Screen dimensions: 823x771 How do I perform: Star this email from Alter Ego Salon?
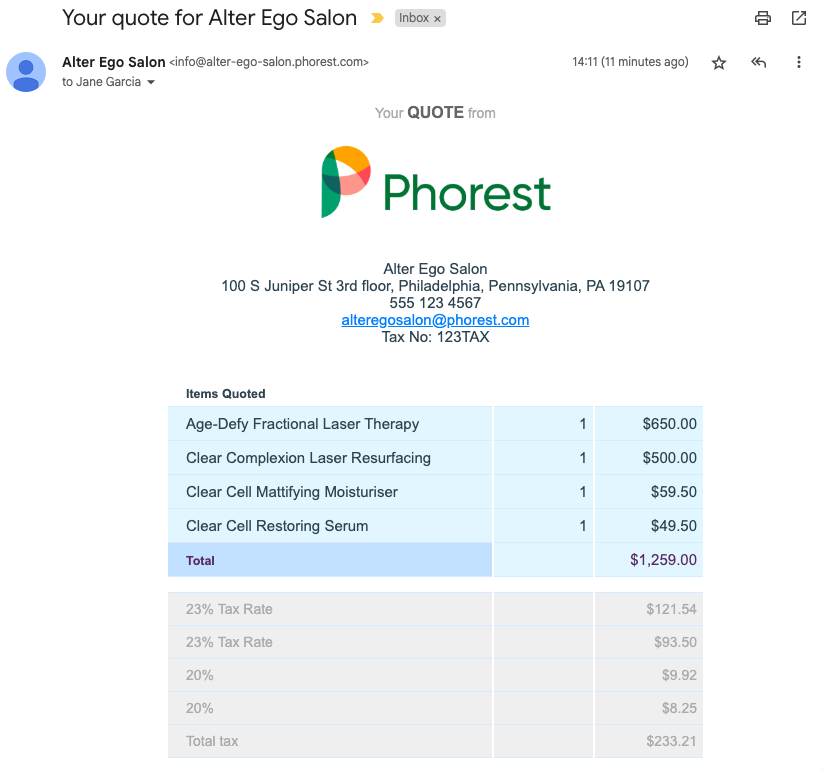click(719, 63)
